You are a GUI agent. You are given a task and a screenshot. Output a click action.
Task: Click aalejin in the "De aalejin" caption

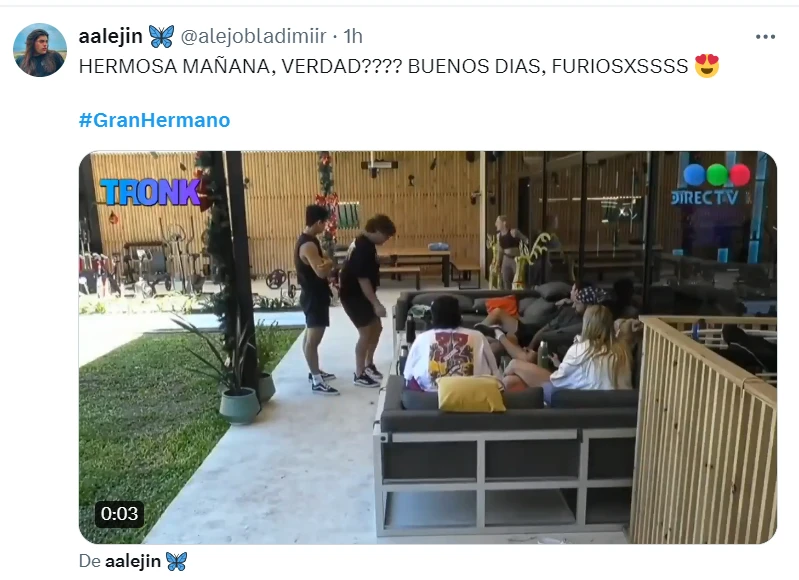(132, 561)
